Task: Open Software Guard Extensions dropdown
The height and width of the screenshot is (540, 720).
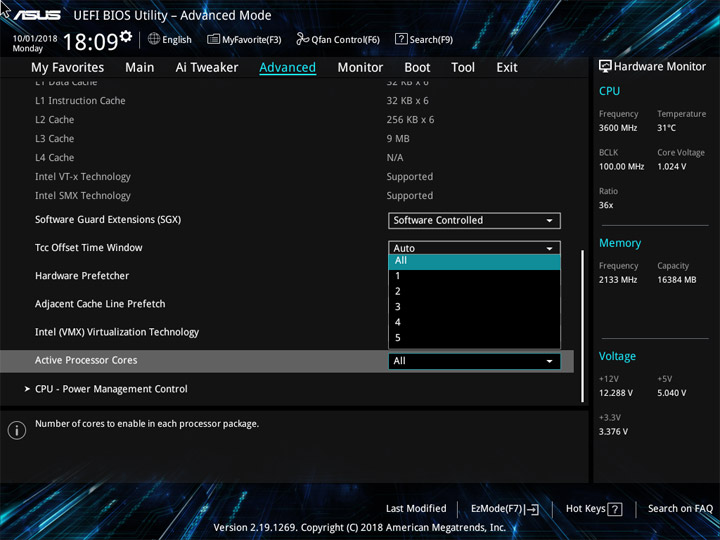Action: 474,220
